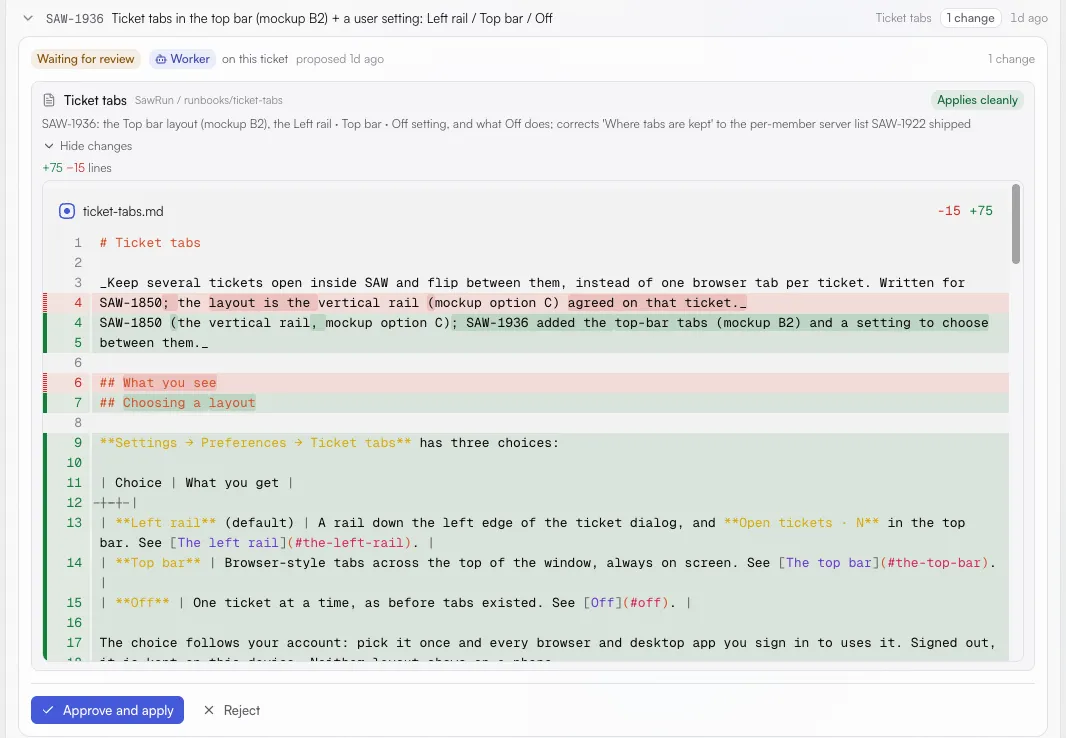Image resolution: width=1066 pixels, height=738 pixels.
Task: Click '**Settings → Preferences → Ticket tabs**' text
Action: pos(255,442)
